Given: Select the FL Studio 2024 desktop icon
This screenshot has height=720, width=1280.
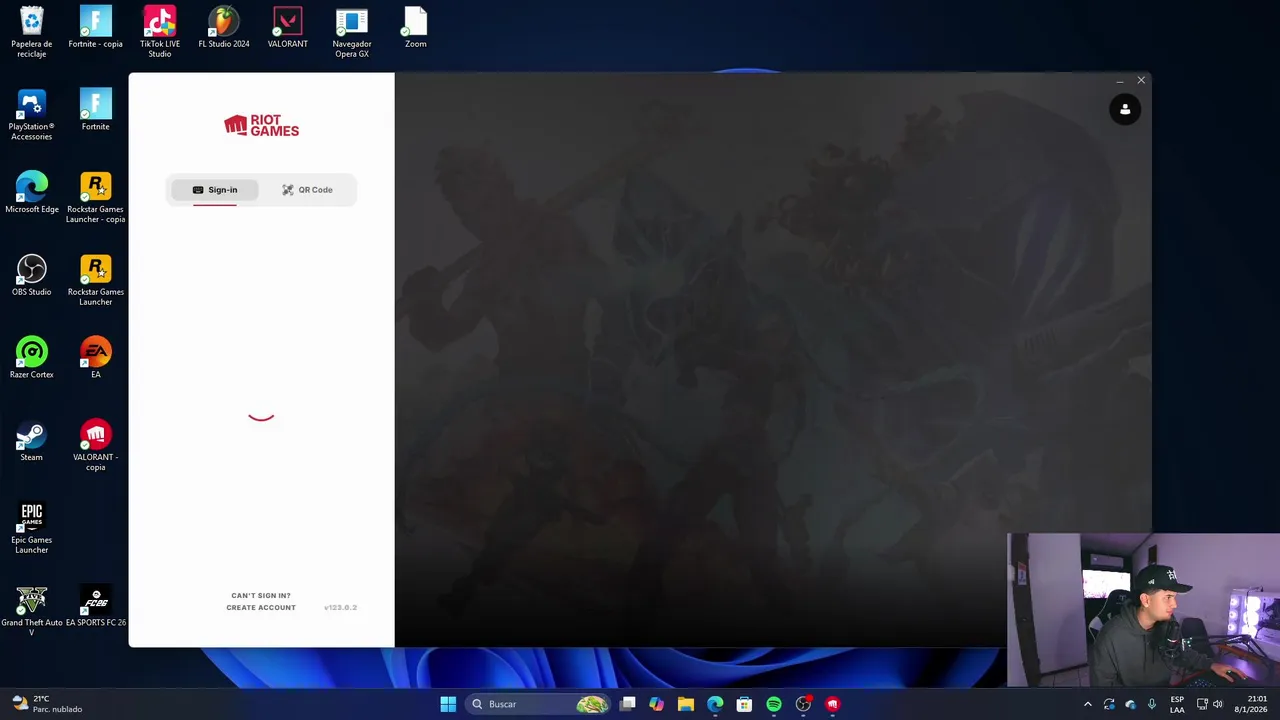Looking at the screenshot, I should (223, 28).
